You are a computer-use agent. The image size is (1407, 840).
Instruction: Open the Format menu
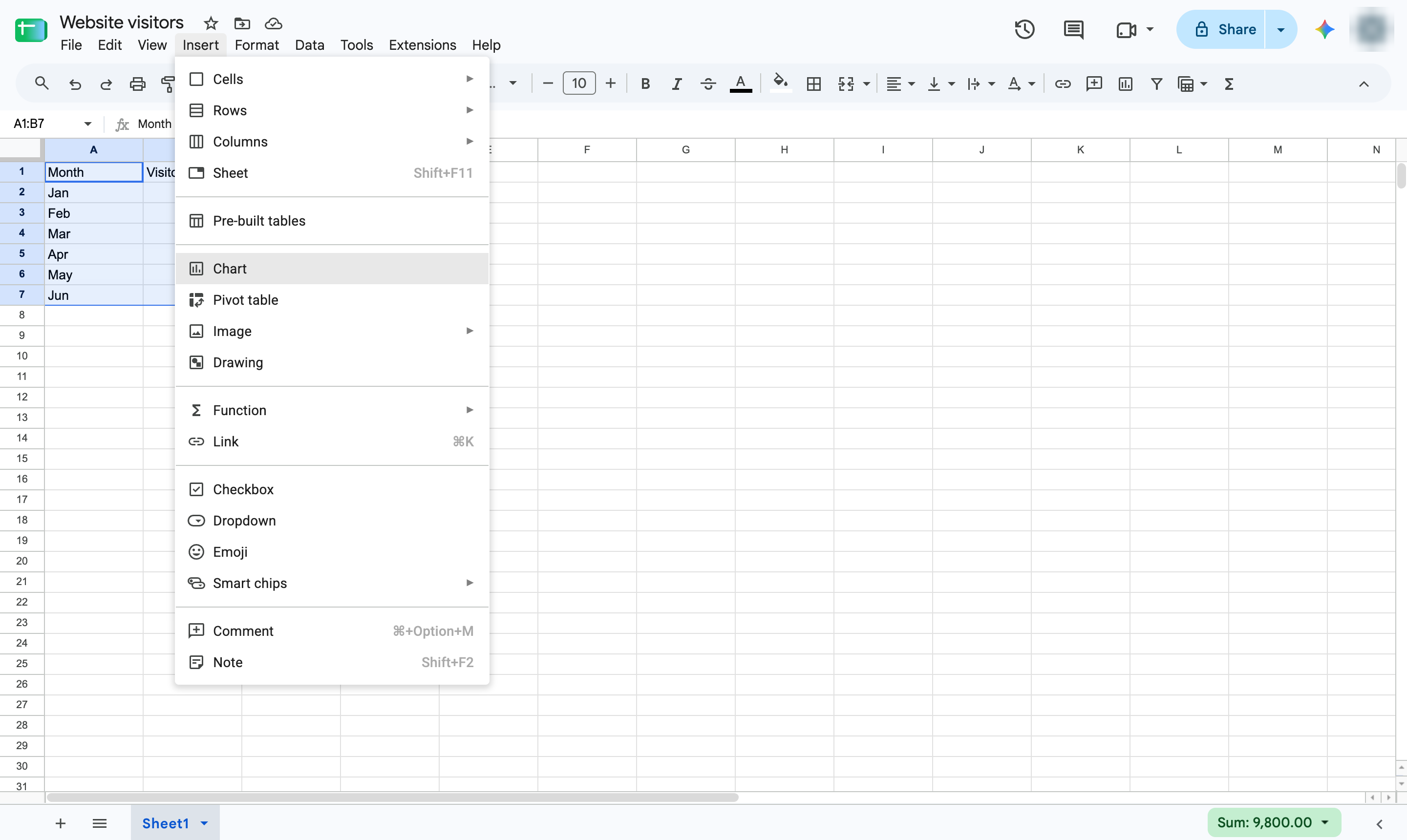[x=256, y=45]
